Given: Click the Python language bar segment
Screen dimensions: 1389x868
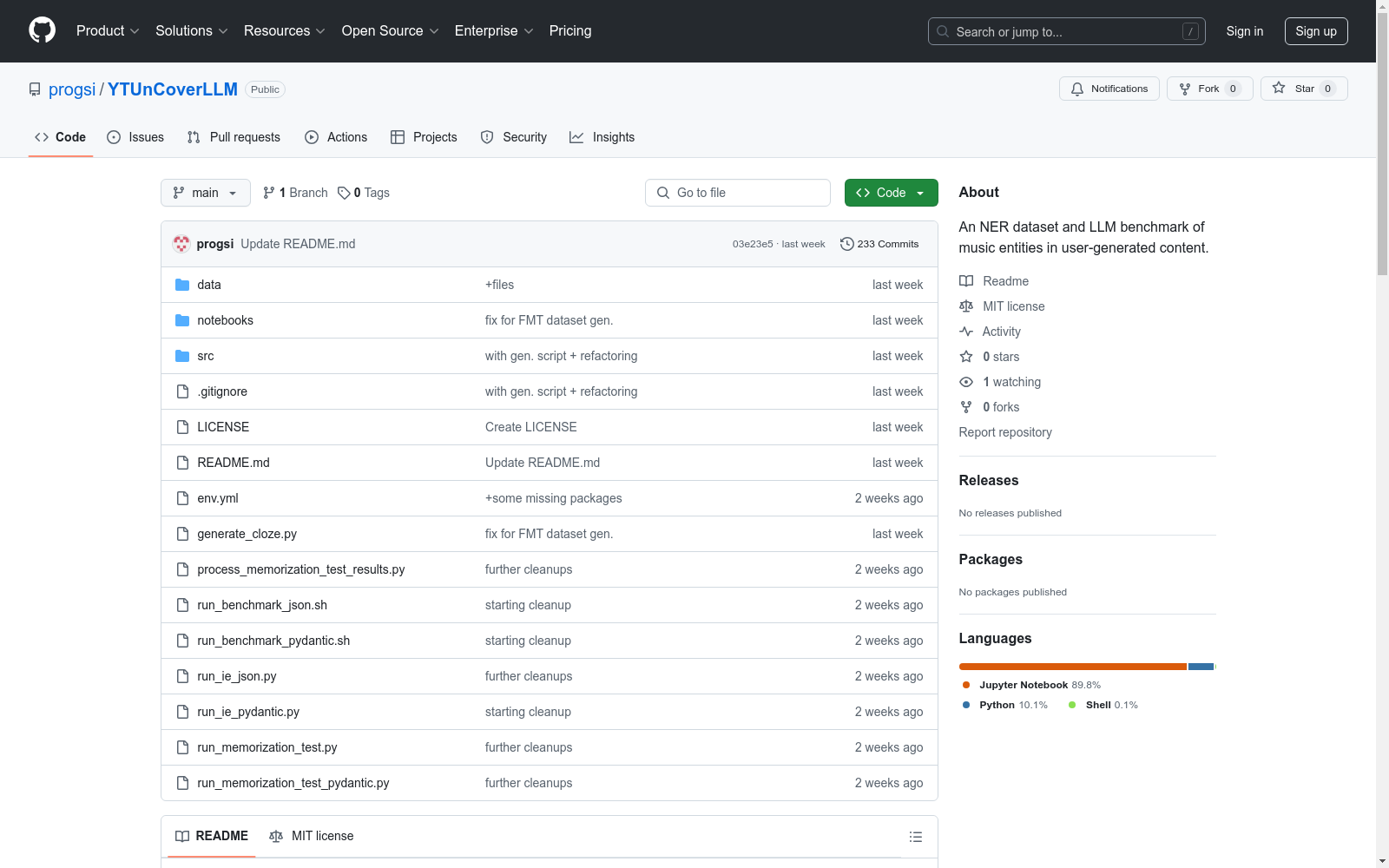Looking at the screenshot, I should coord(1201,667).
